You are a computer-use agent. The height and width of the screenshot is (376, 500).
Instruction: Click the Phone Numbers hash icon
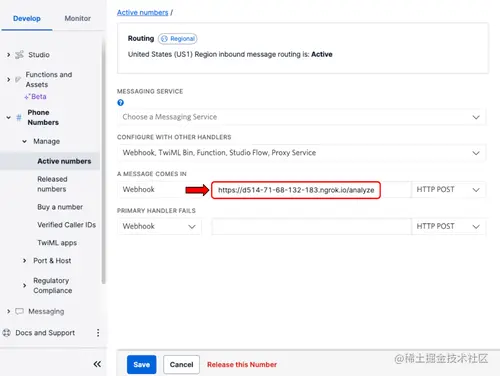[x=19, y=117]
